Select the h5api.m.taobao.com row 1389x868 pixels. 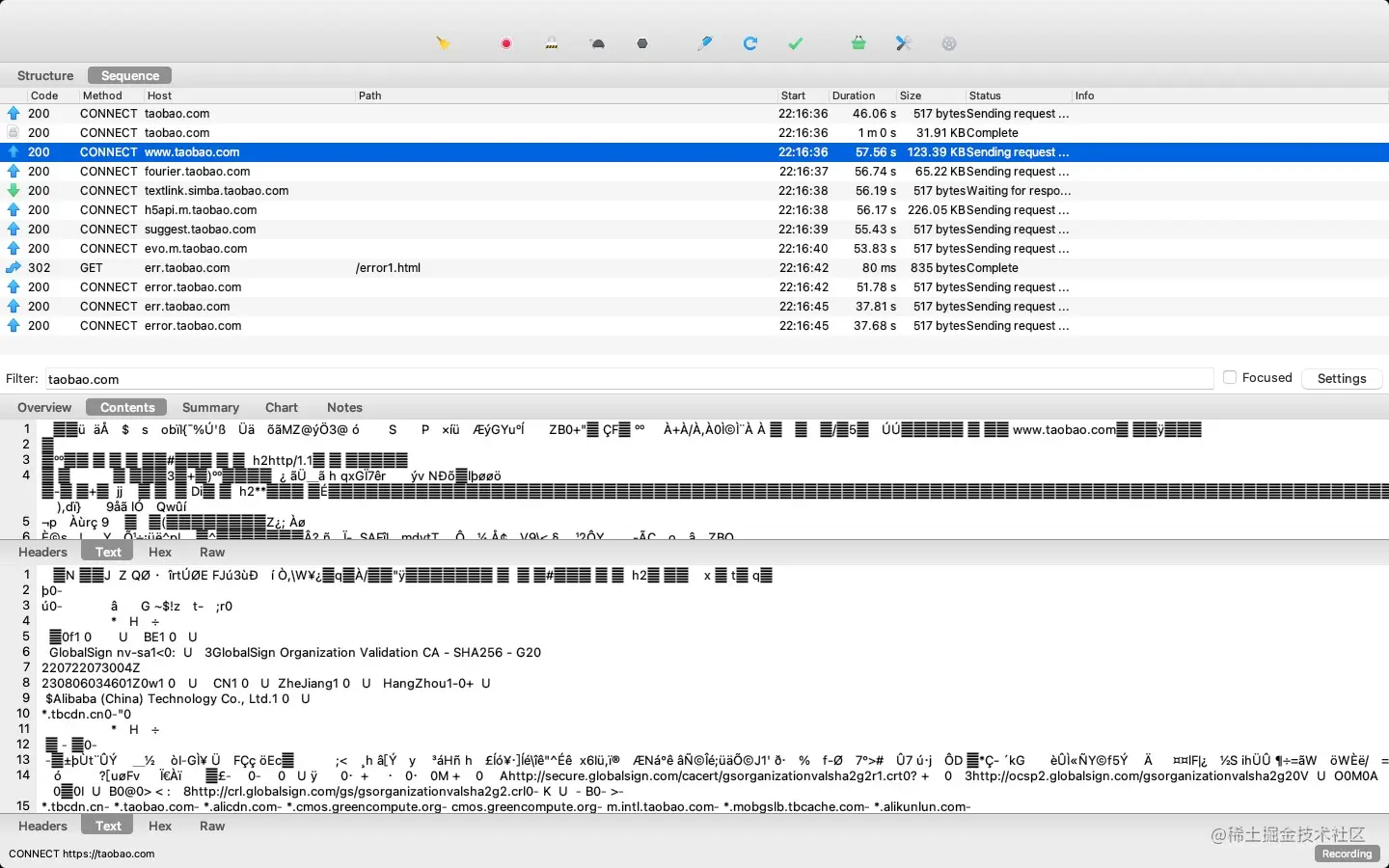coord(694,210)
